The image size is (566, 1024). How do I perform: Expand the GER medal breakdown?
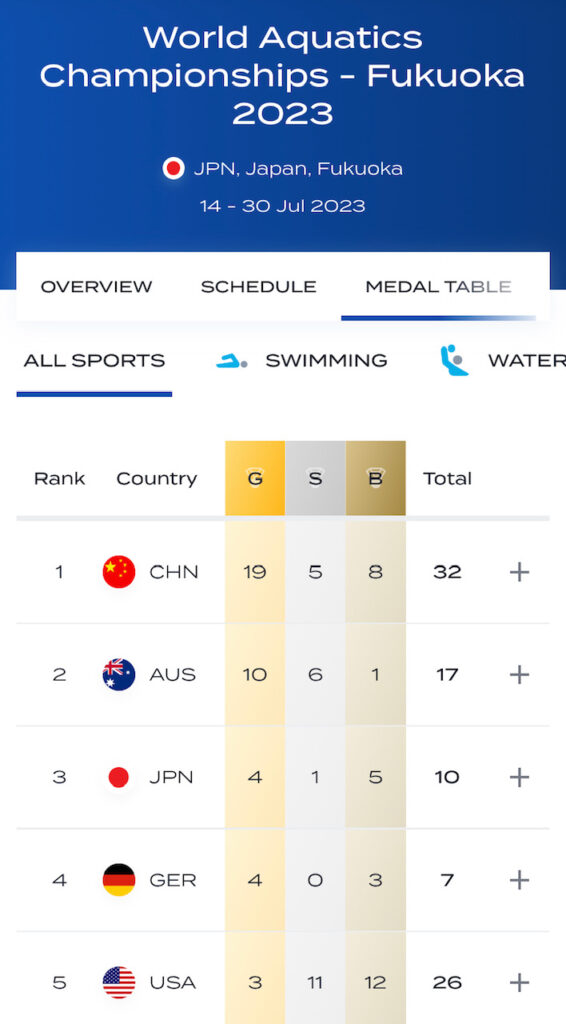[x=519, y=880]
